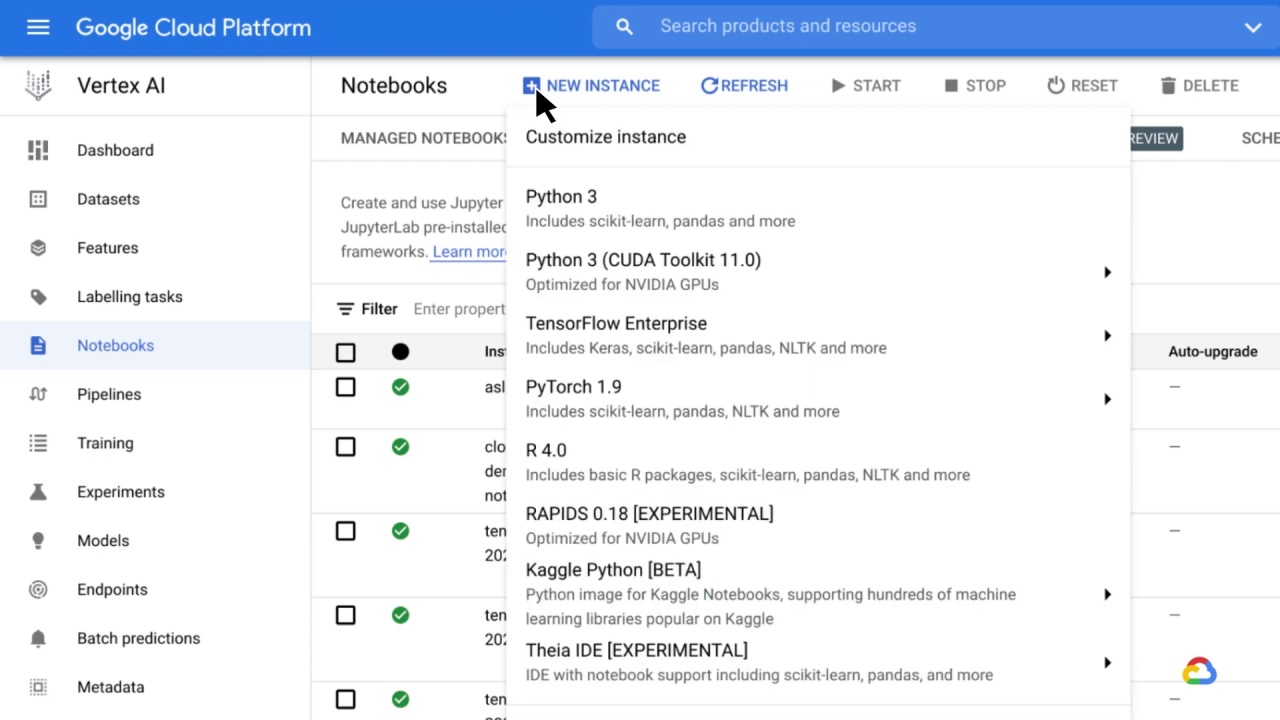1280x720 pixels.
Task: Click green status check of 'asl' row
Action: pos(400,387)
